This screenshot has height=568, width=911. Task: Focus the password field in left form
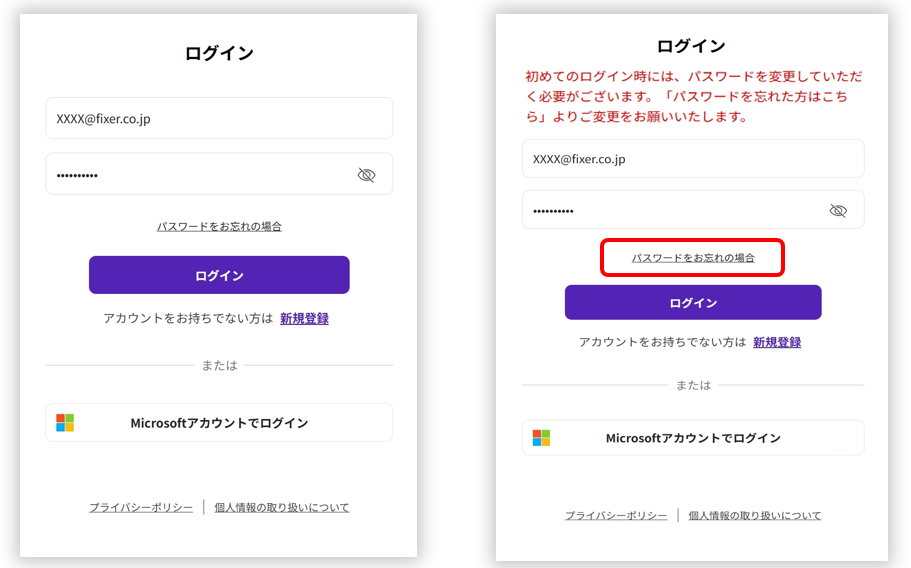[x=200, y=175]
